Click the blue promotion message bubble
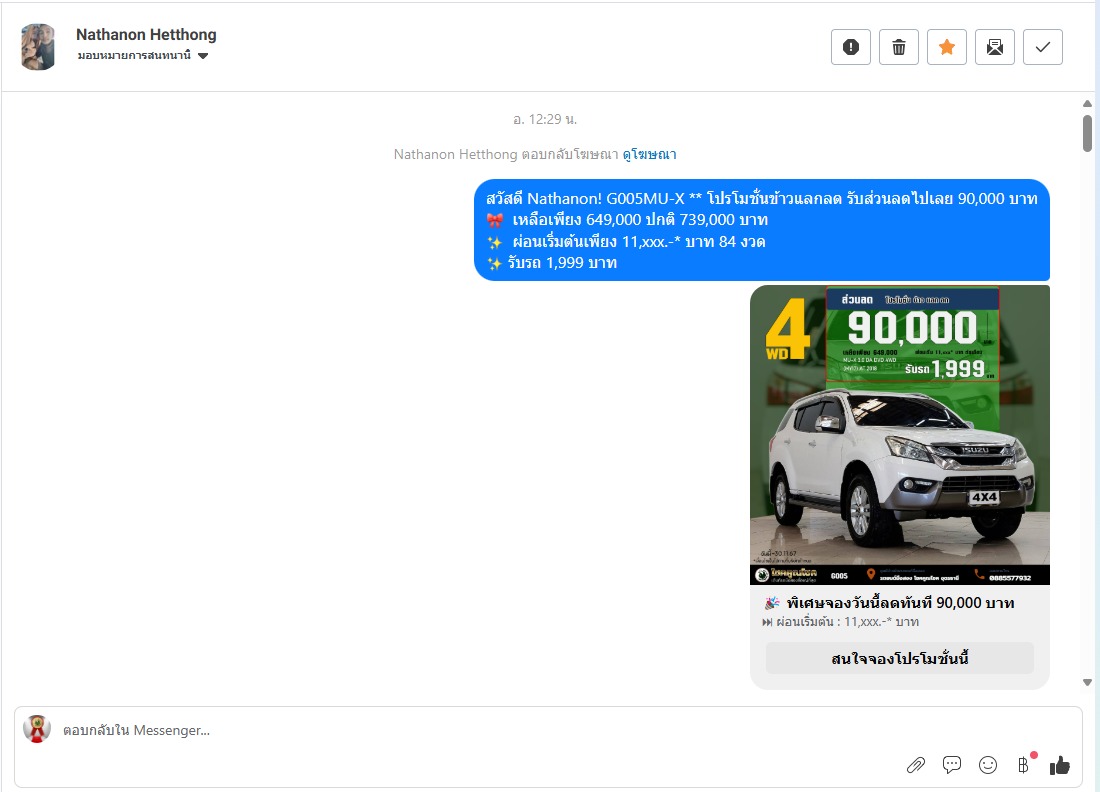This screenshot has width=1100, height=792. [761, 230]
